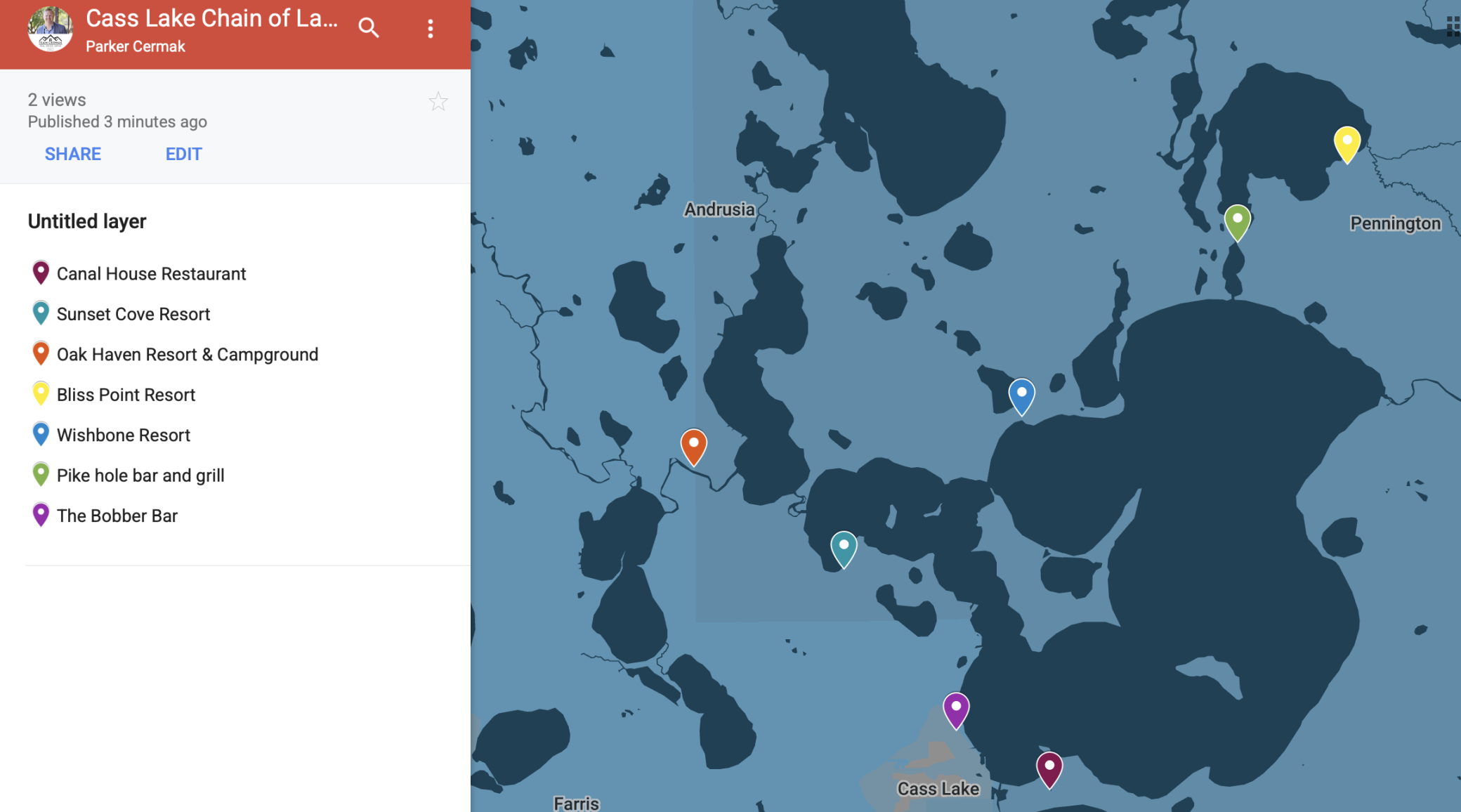Click the search magnifier icon in header
The height and width of the screenshot is (812, 1461).
click(x=369, y=28)
